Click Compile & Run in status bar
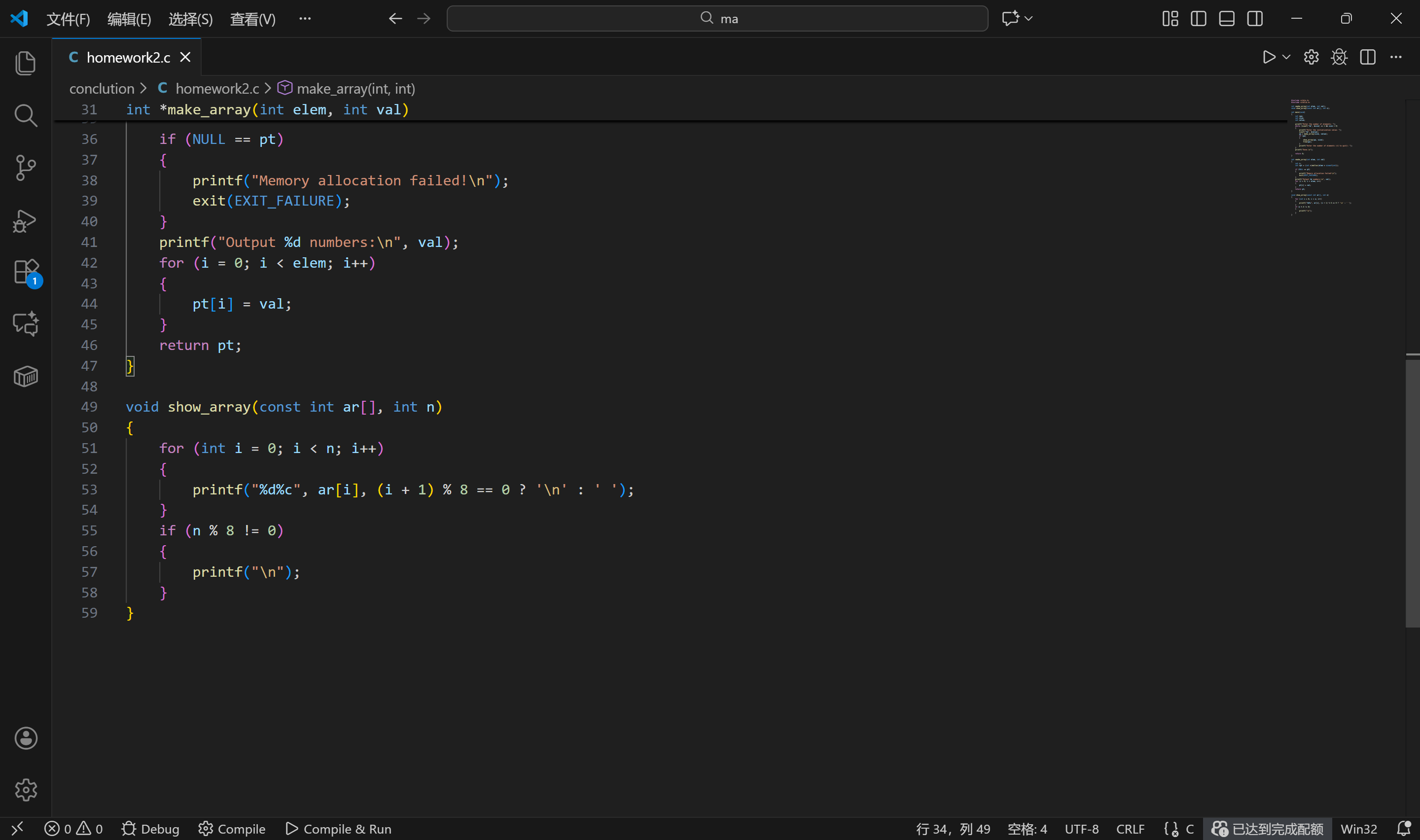1420x840 pixels. pyautogui.click(x=338, y=829)
